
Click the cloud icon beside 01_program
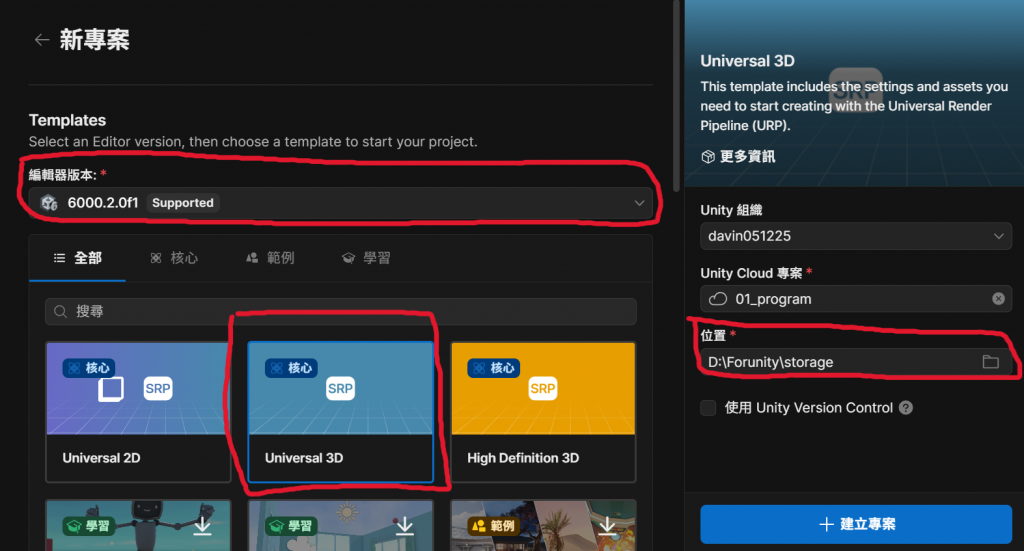[x=718, y=298]
